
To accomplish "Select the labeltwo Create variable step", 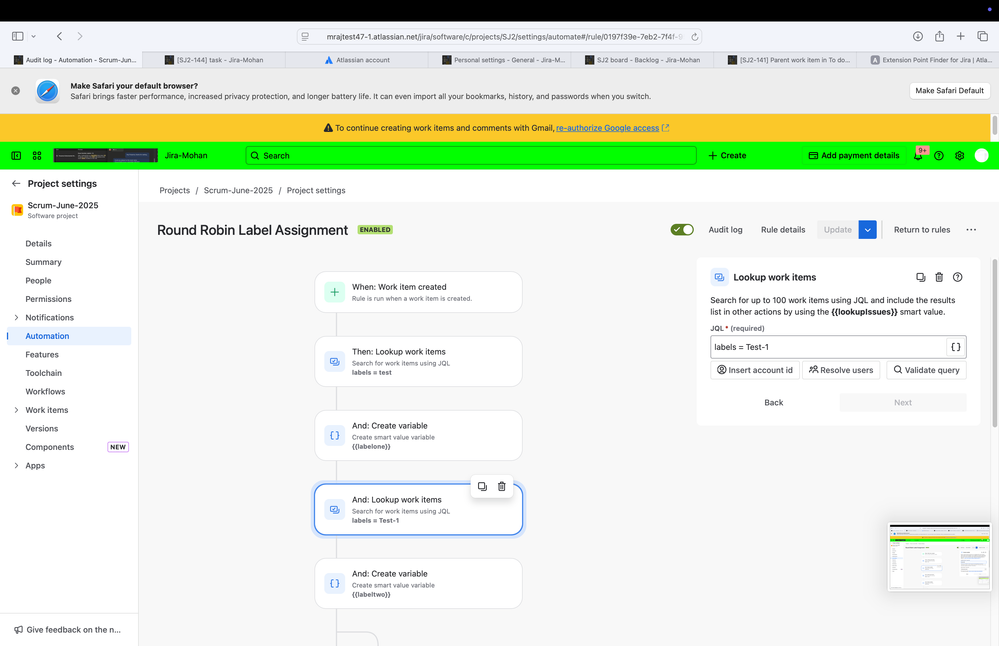I will point(418,583).
